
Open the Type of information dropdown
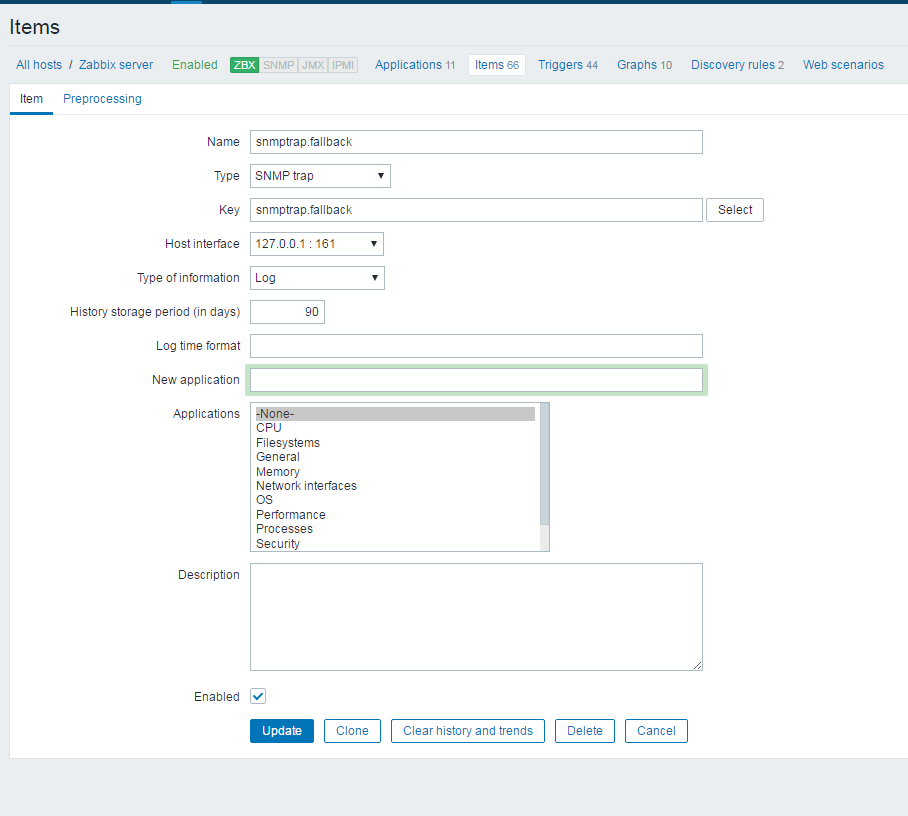click(x=317, y=278)
